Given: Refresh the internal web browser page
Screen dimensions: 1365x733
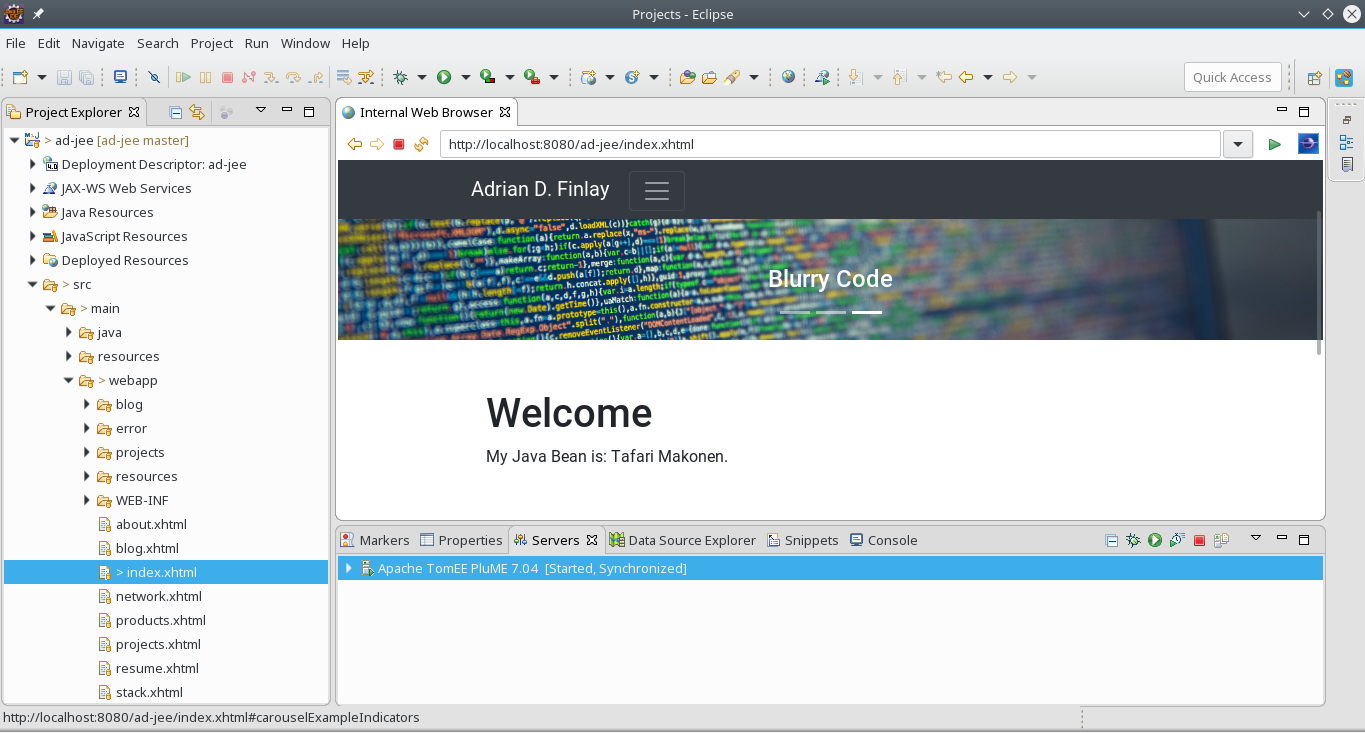Looking at the screenshot, I should [421, 144].
